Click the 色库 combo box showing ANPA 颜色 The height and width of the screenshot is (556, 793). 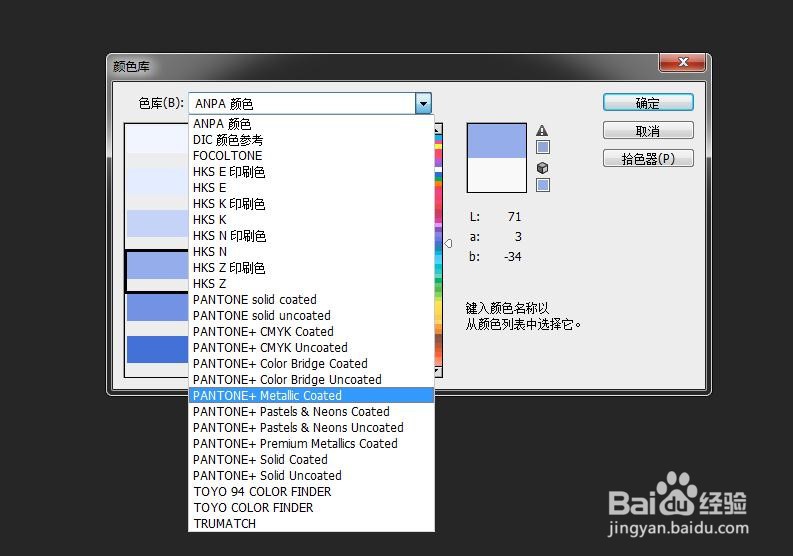(310, 104)
